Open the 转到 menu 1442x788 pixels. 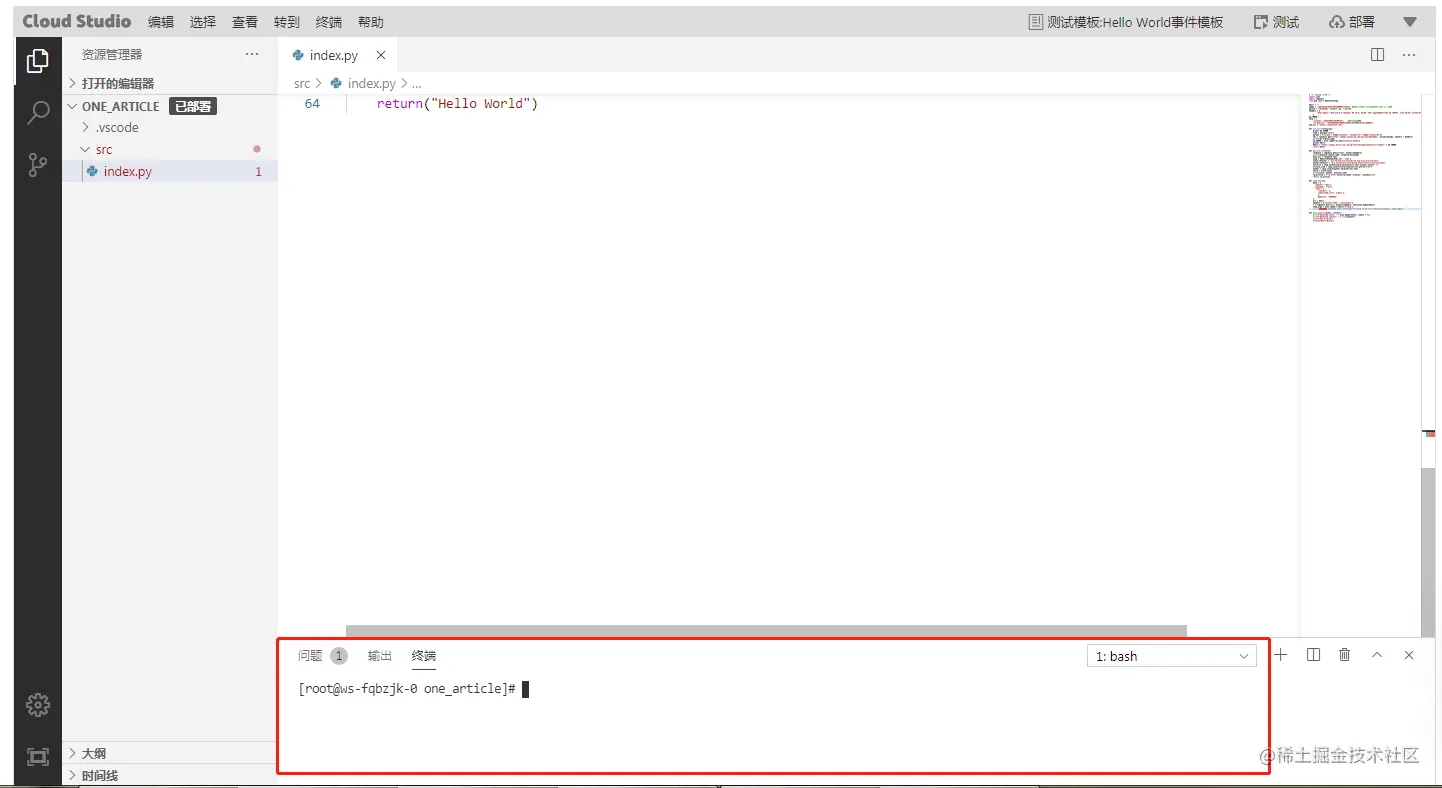click(287, 22)
